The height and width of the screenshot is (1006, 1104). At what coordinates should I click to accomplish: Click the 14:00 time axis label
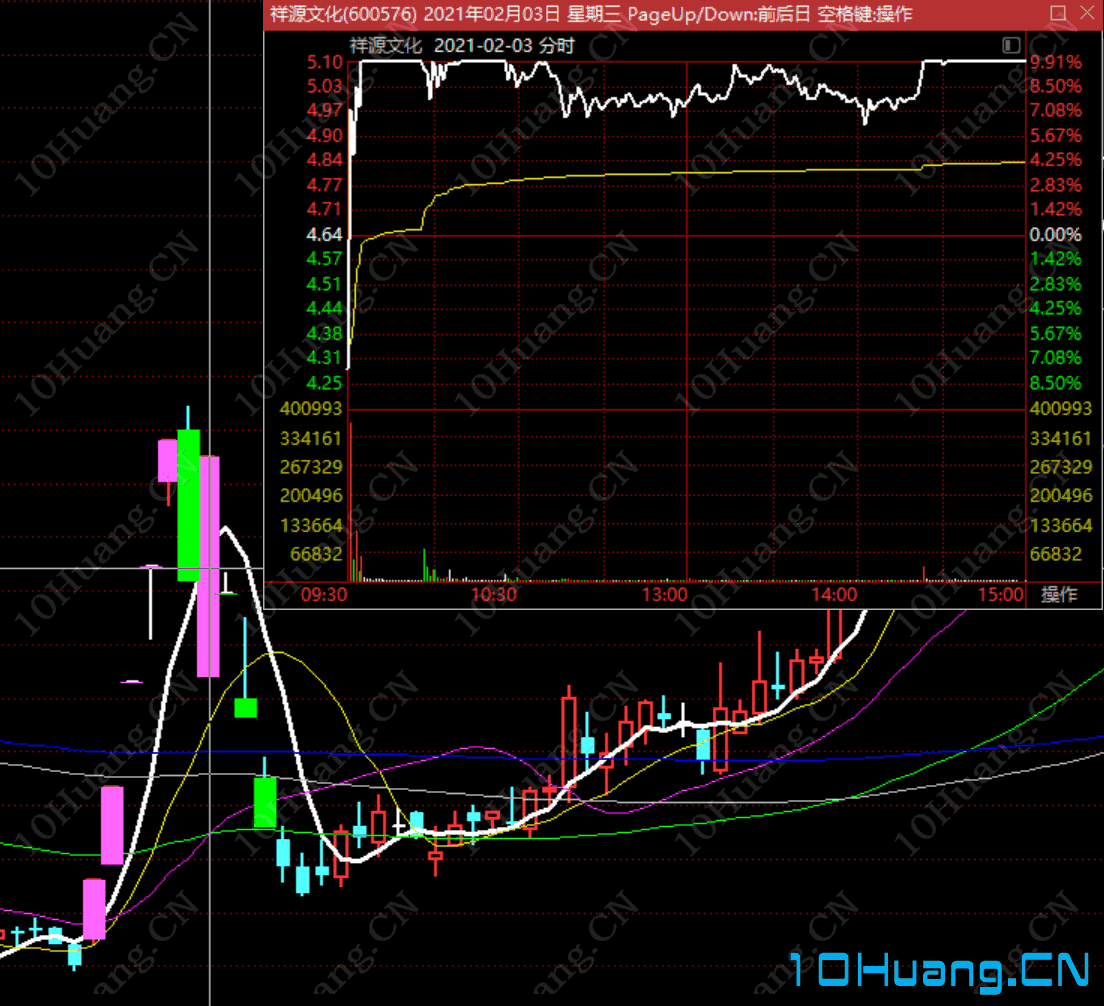(834, 595)
